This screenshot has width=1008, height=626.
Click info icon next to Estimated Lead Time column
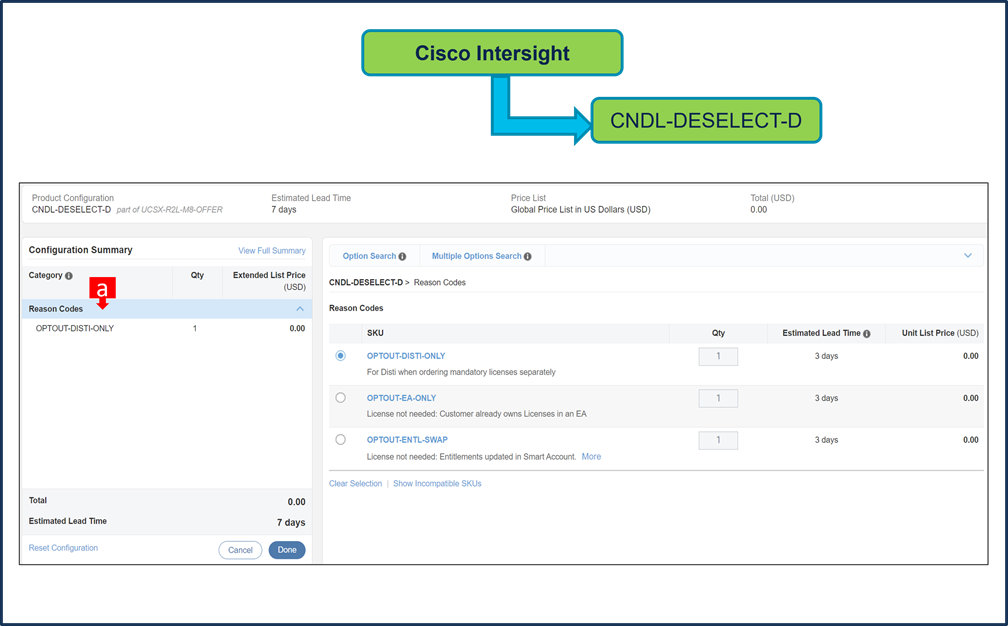click(867, 334)
